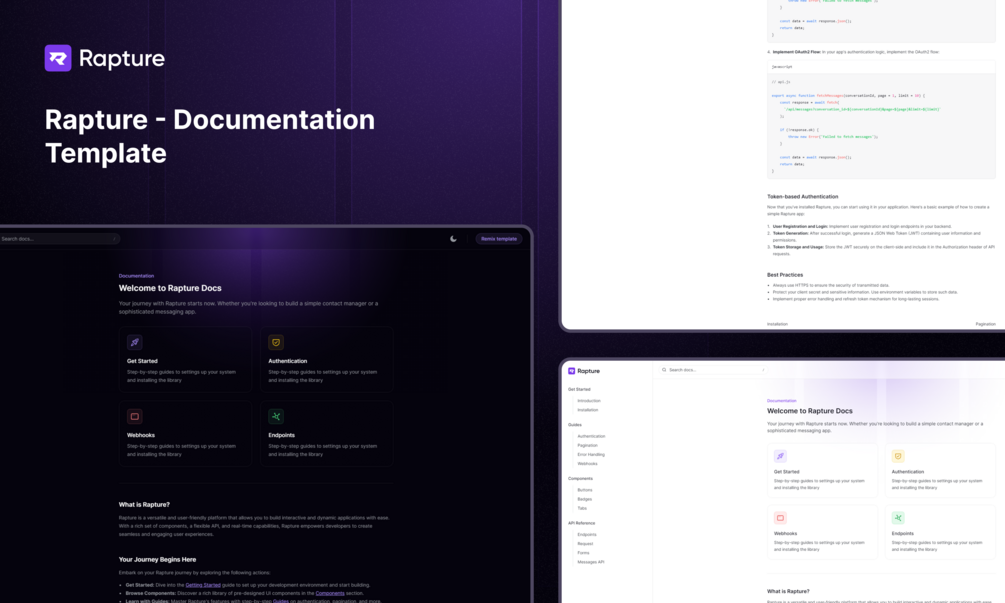Screen dimensions: 1005x603
Task: Open Request in light mockup sidebar
Action: [x=585, y=543]
